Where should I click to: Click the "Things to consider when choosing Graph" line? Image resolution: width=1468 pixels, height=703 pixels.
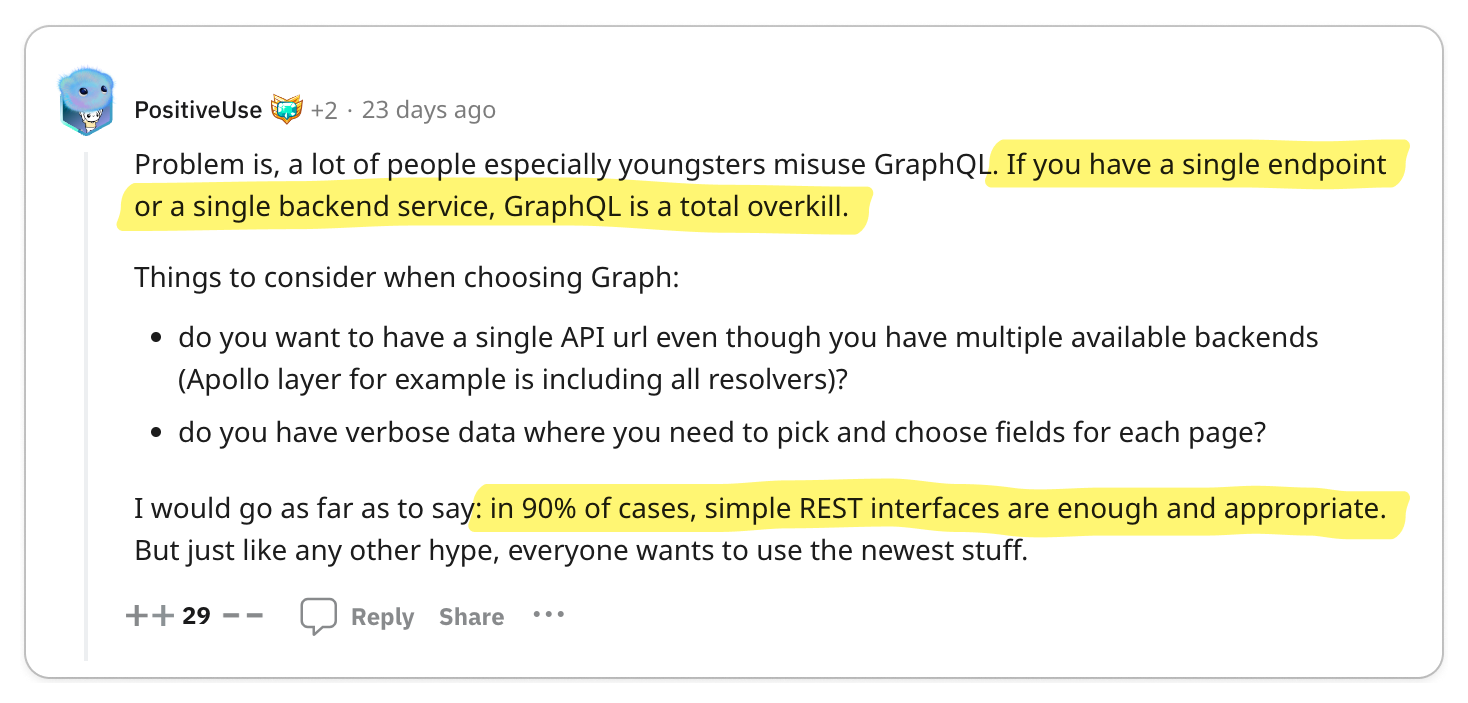pos(407,277)
